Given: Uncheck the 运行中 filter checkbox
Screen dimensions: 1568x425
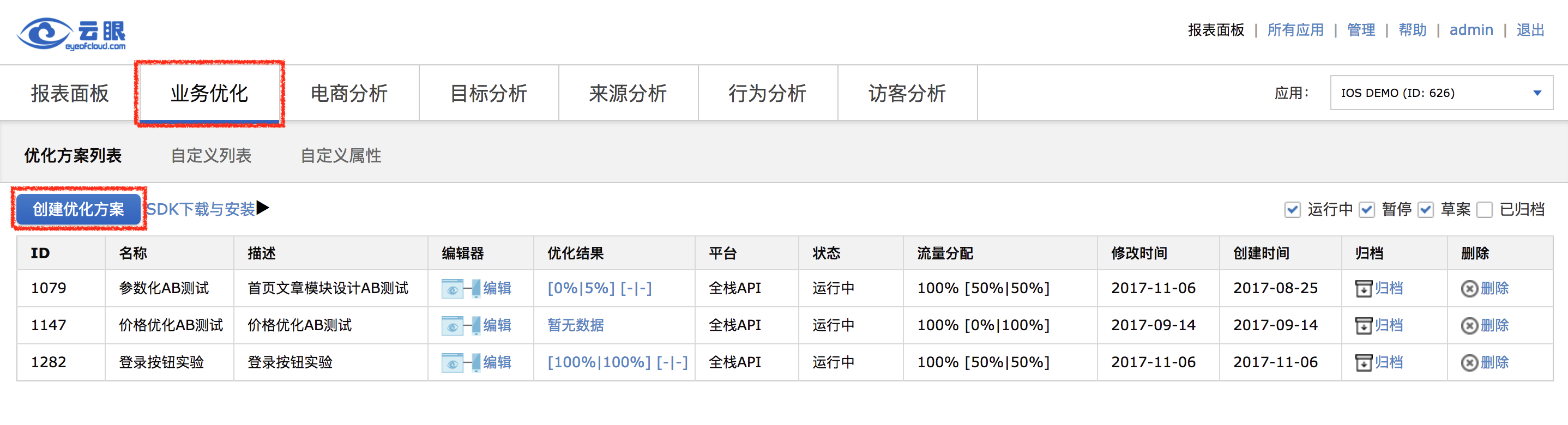Looking at the screenshot, I should pos(1292,210).
